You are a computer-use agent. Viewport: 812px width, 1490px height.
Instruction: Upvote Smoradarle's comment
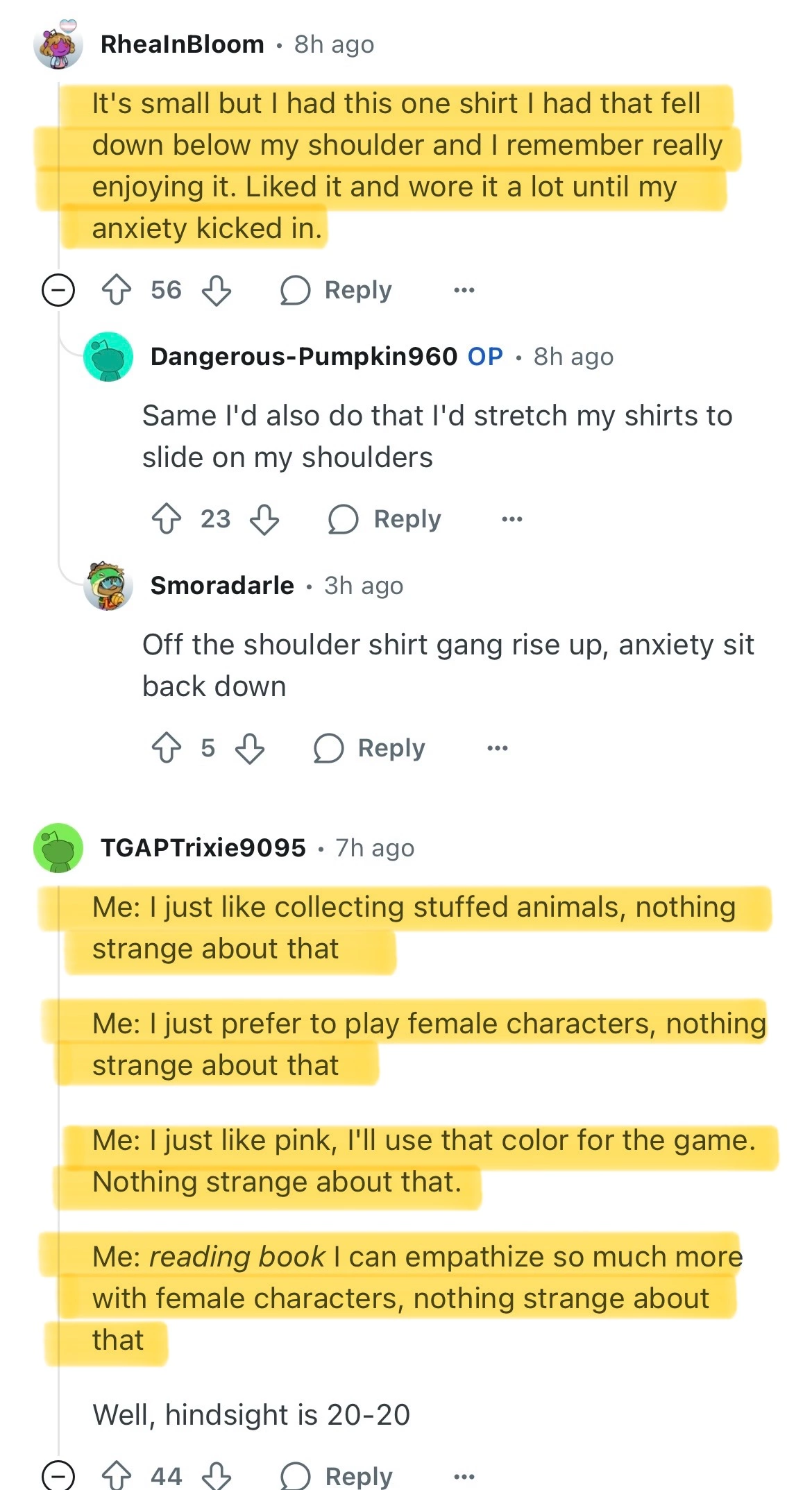tap(167, 748)
